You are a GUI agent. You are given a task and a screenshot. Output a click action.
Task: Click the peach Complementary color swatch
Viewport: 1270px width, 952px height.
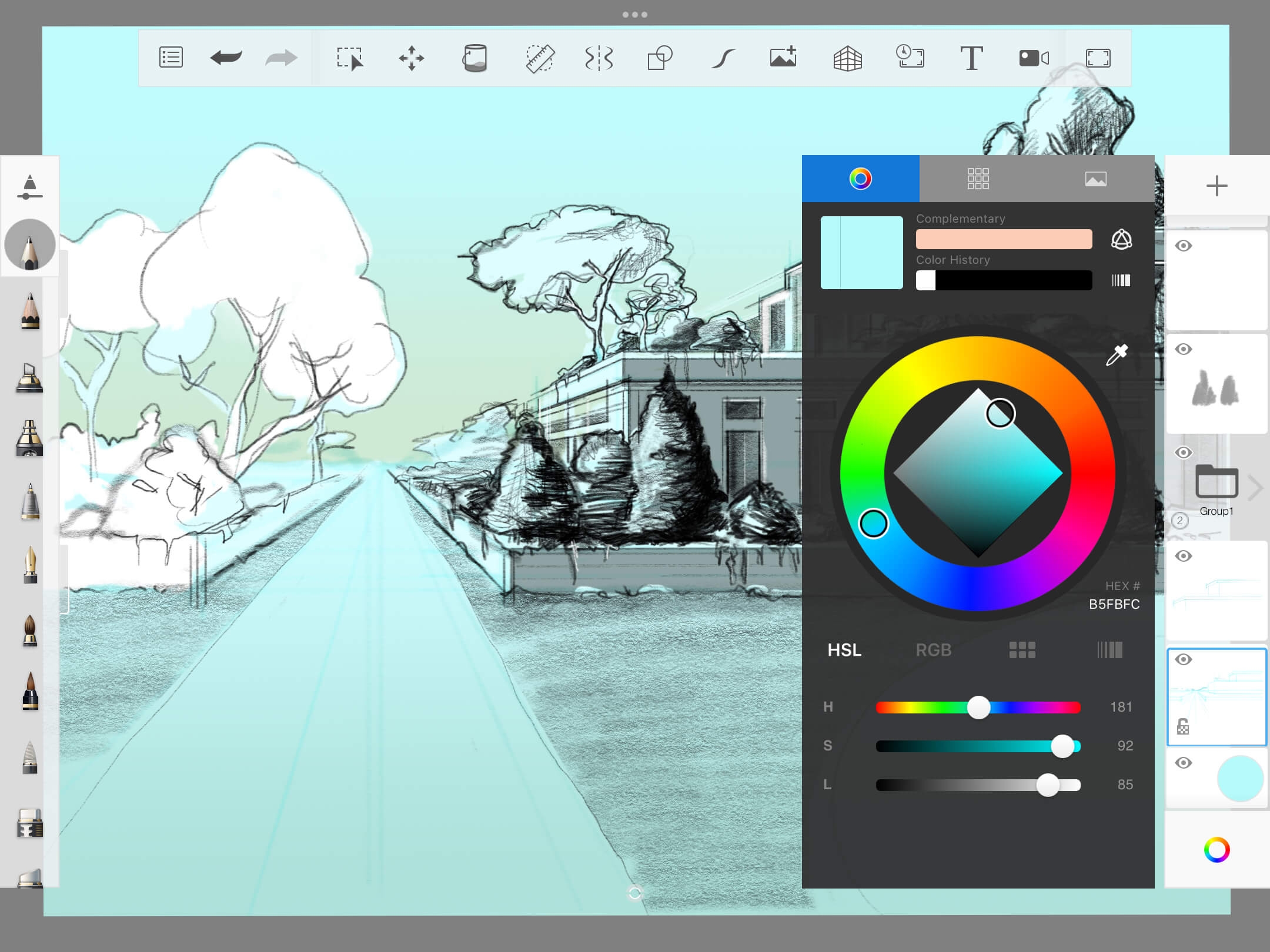(1004, 239)
